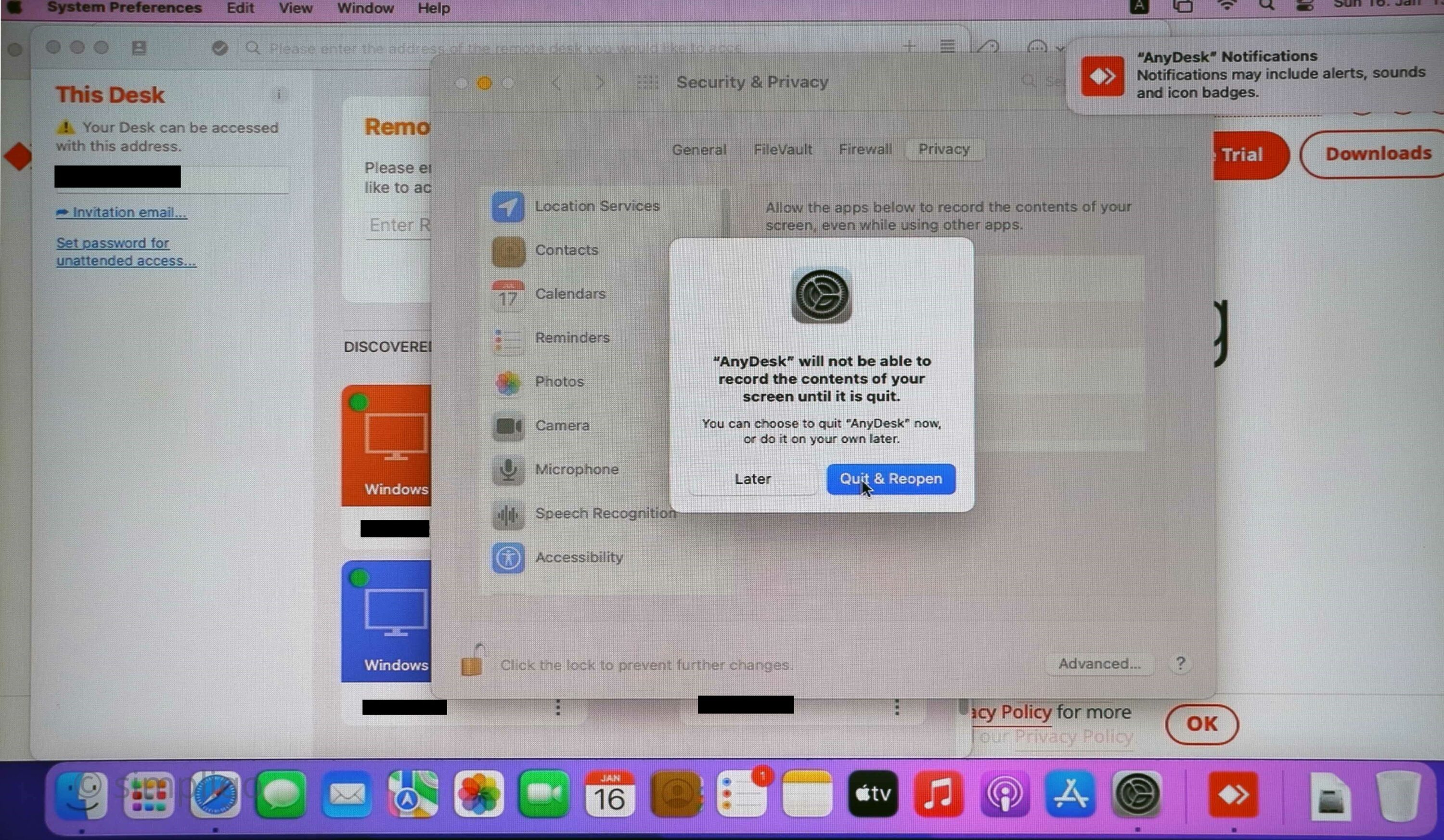Expand the Location Services privacy option
This screenshot has height=840, width=1444.
tap(596, 205)
